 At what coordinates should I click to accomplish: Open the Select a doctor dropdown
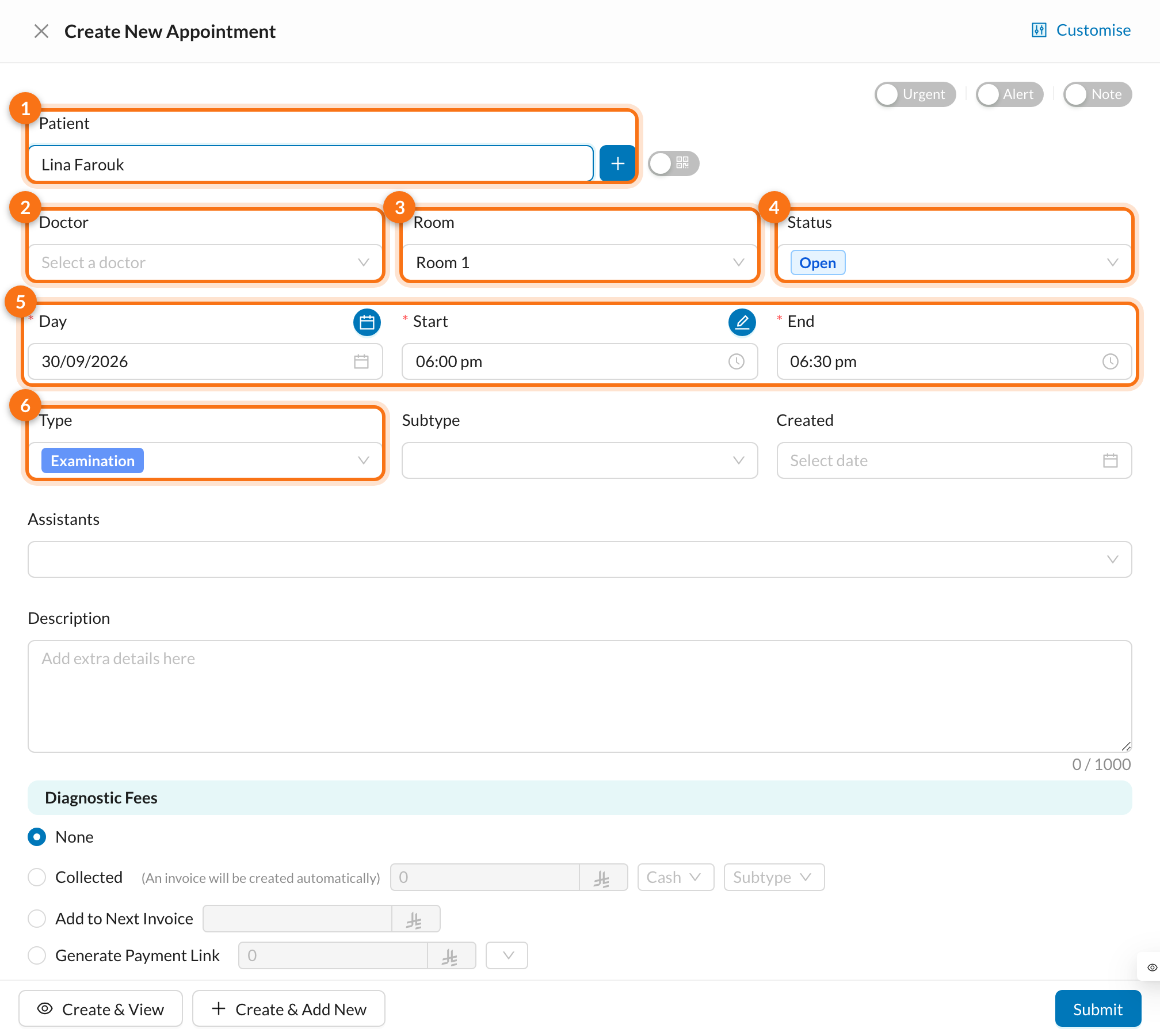click(205, 262)
